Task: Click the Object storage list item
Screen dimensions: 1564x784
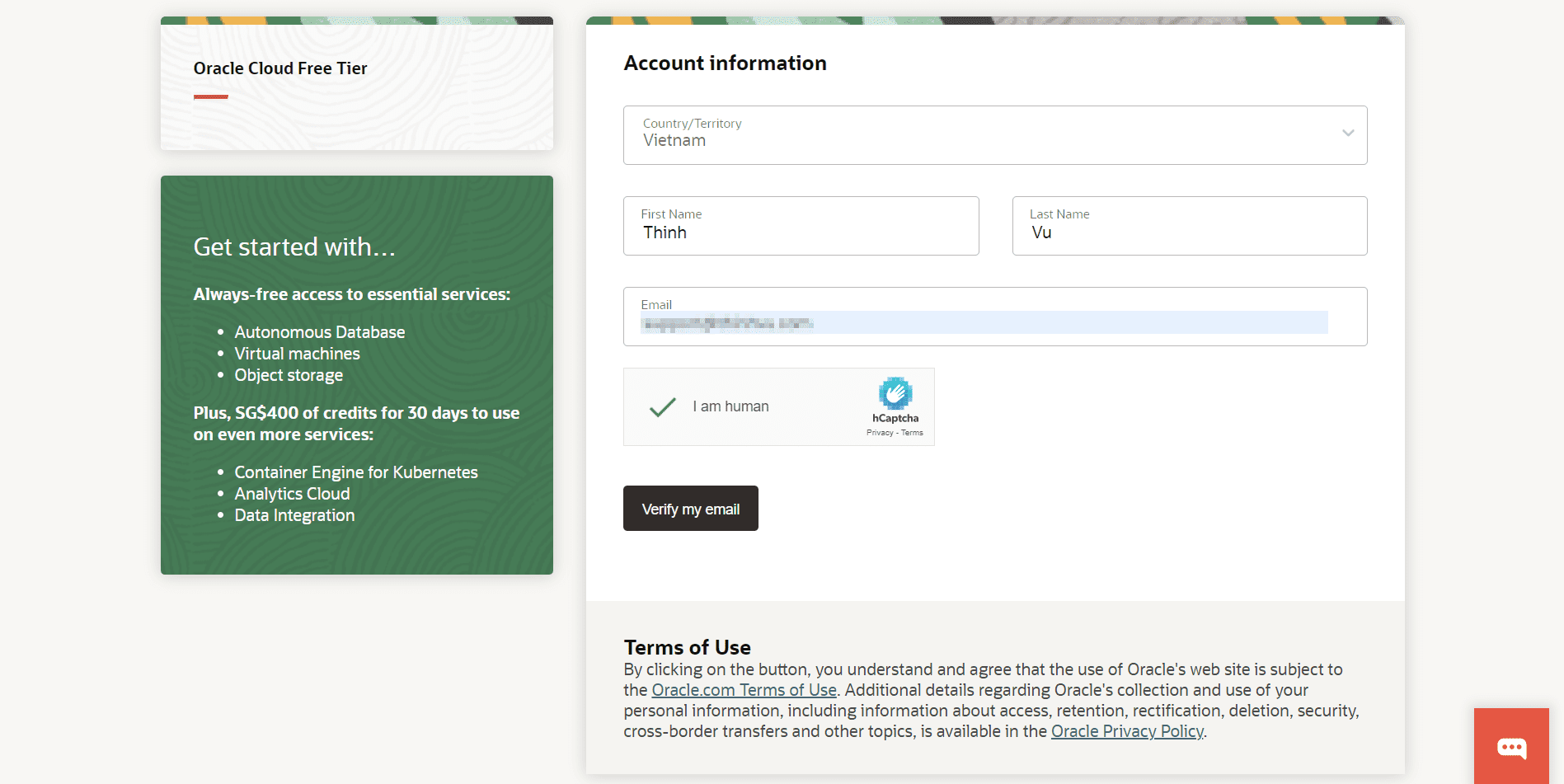Action: [289, 375]
